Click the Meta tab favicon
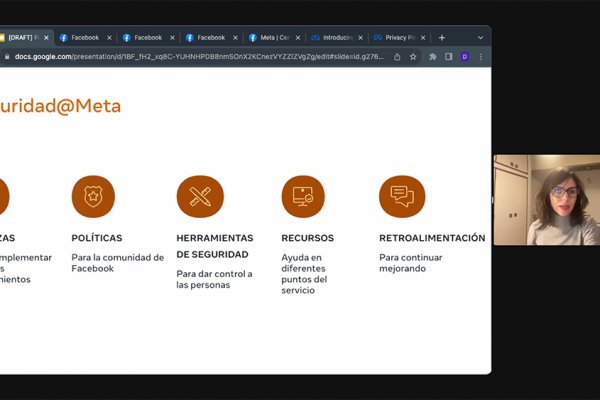 click(x=253, y=38)
